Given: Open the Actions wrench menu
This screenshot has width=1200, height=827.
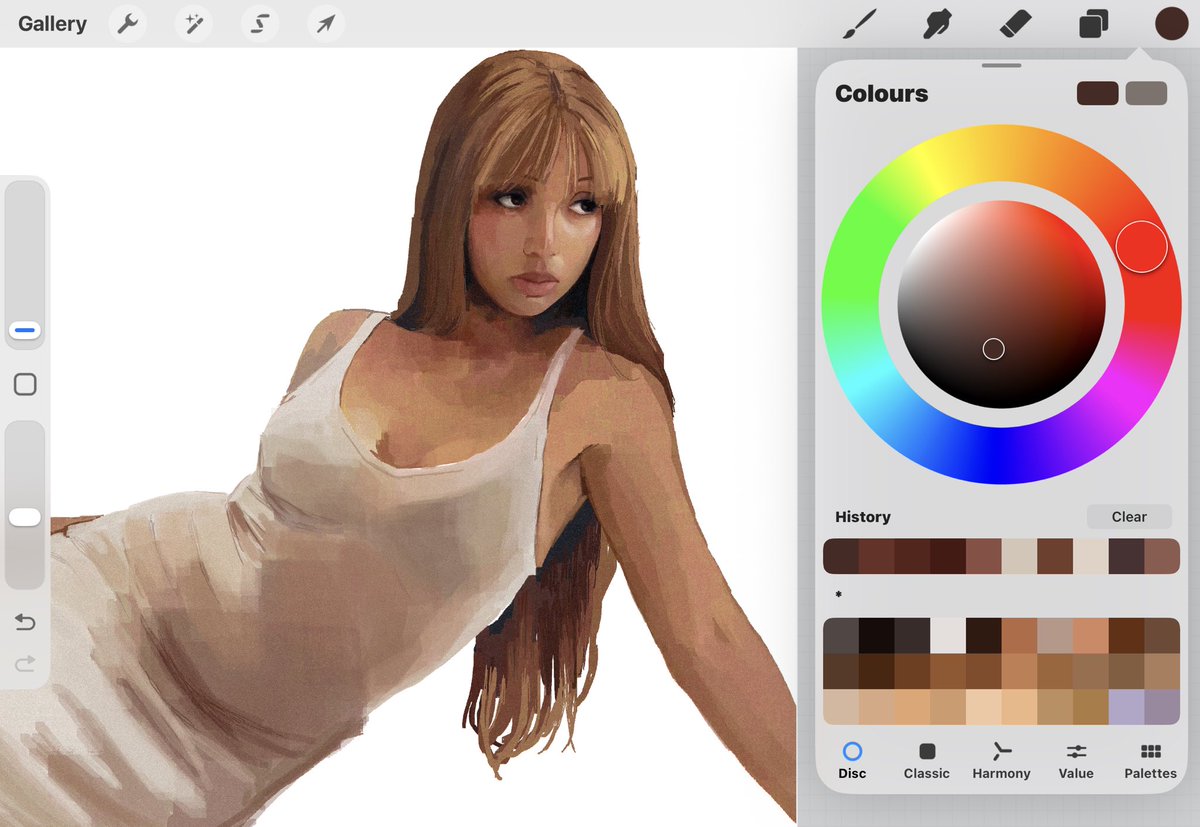Looking at the screenshot, I should pyautogui.click(x=128, y=24).
